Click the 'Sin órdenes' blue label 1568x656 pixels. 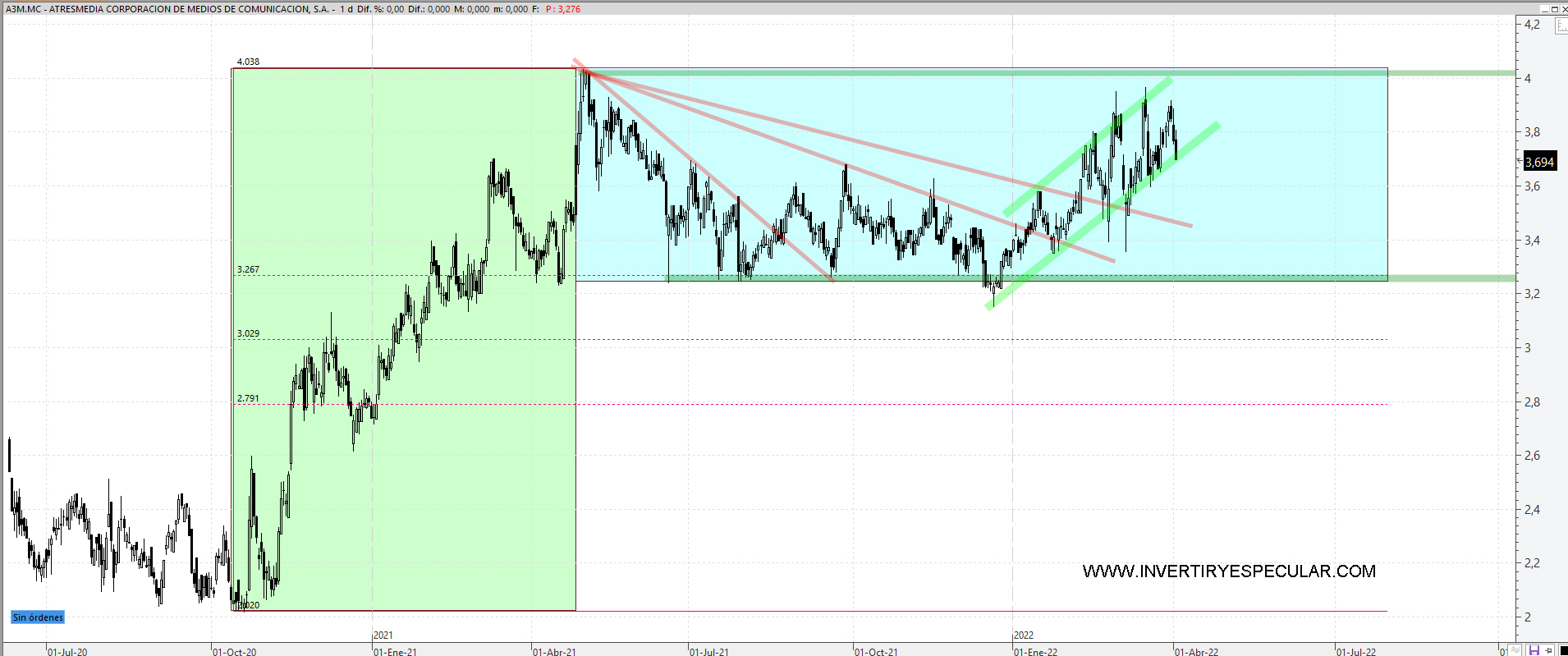point(38,617)
